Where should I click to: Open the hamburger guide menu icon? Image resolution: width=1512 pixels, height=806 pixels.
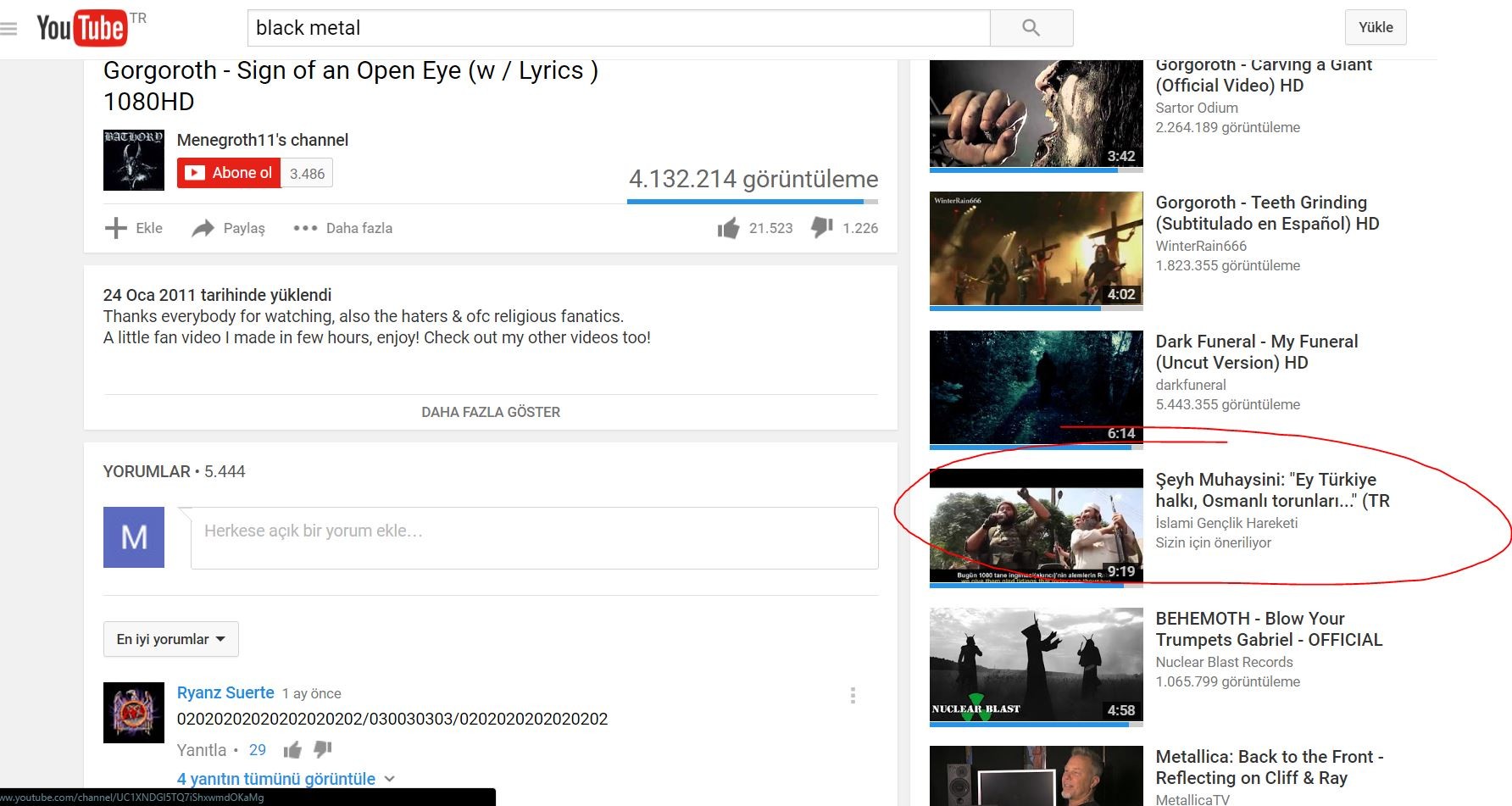[x=8, y=29]
